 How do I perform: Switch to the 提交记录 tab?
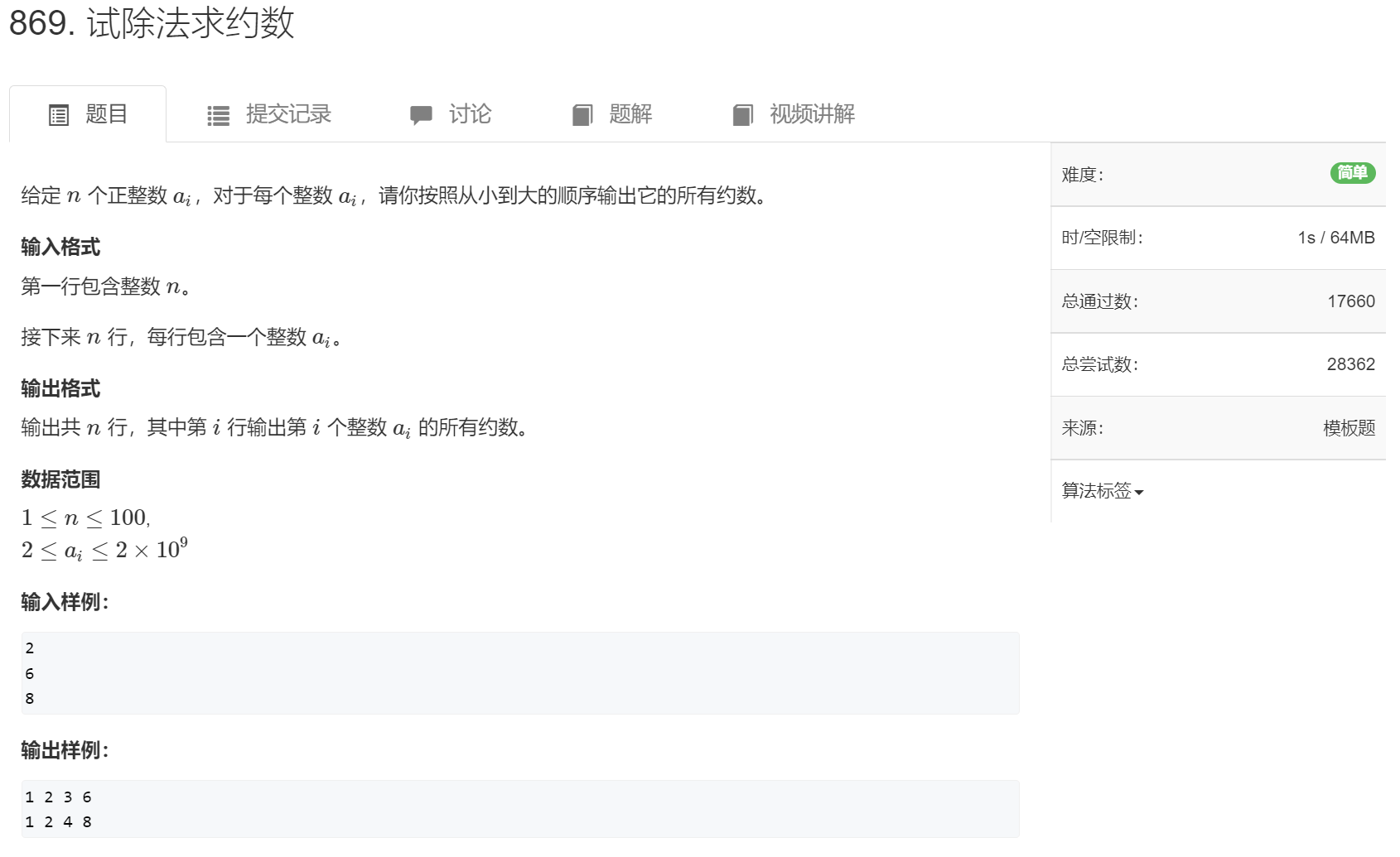click(287, 113)
